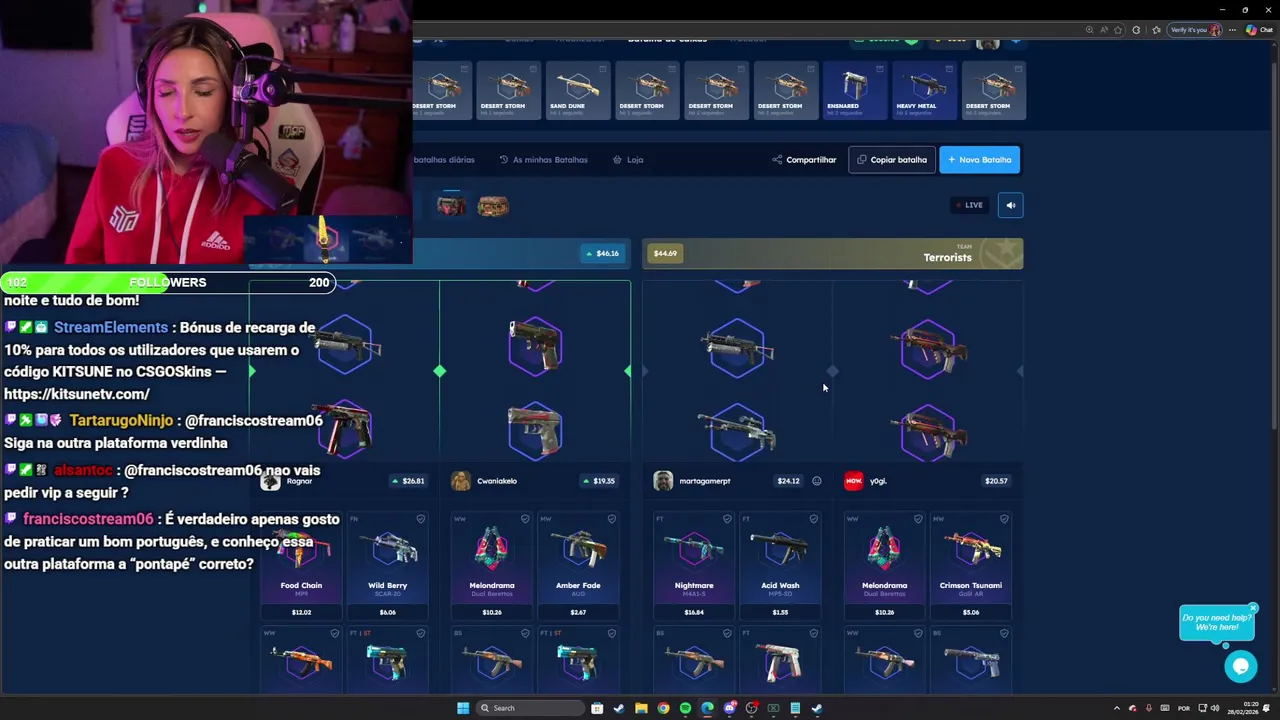This screenshot has height=720, width=1280.
Task: Click the shield on Cwaniakelo's Melondrama card
Action: pyautogui.click(x=525, y=519)
